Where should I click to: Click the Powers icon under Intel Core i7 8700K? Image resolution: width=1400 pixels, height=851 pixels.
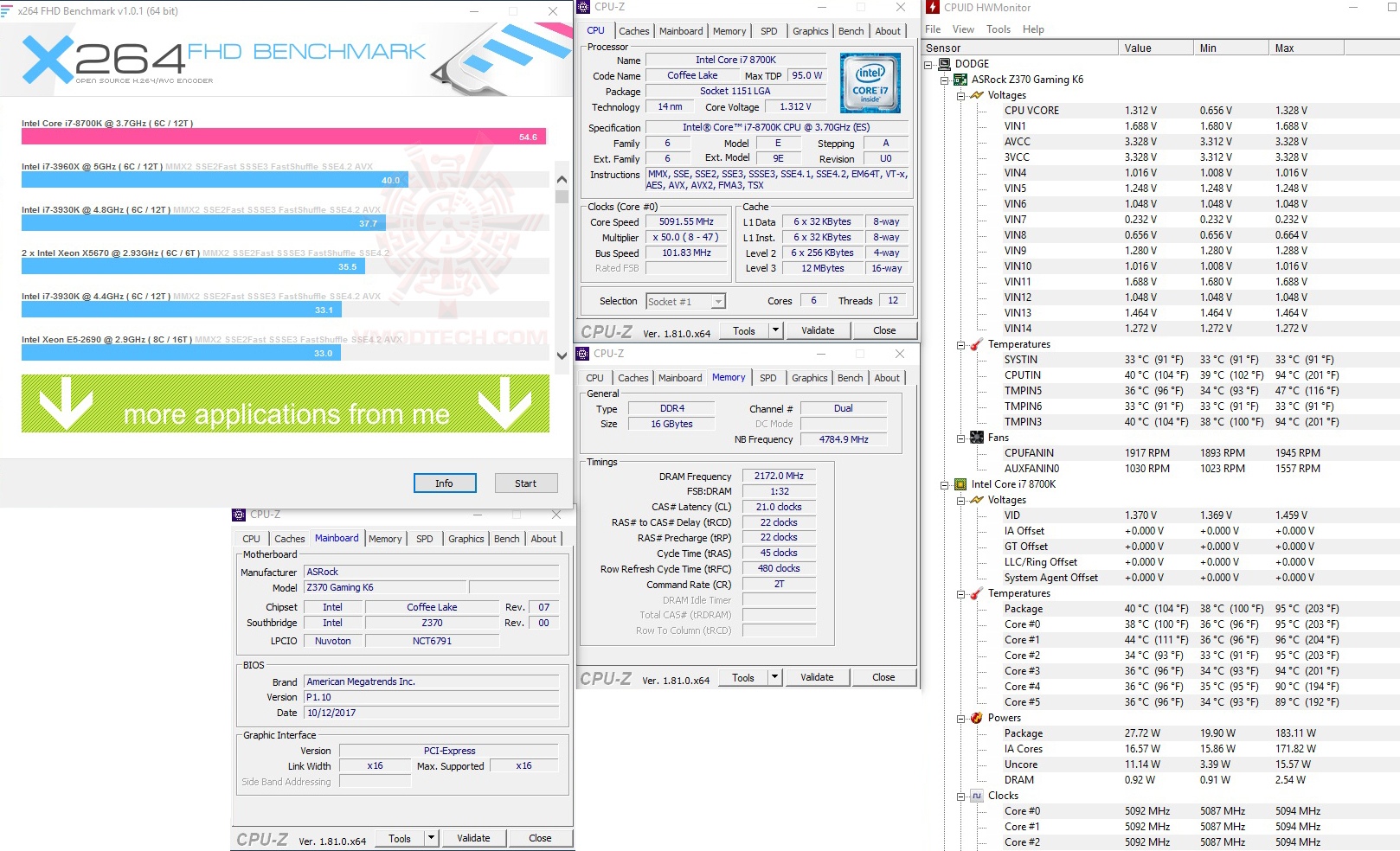point(977,717)
